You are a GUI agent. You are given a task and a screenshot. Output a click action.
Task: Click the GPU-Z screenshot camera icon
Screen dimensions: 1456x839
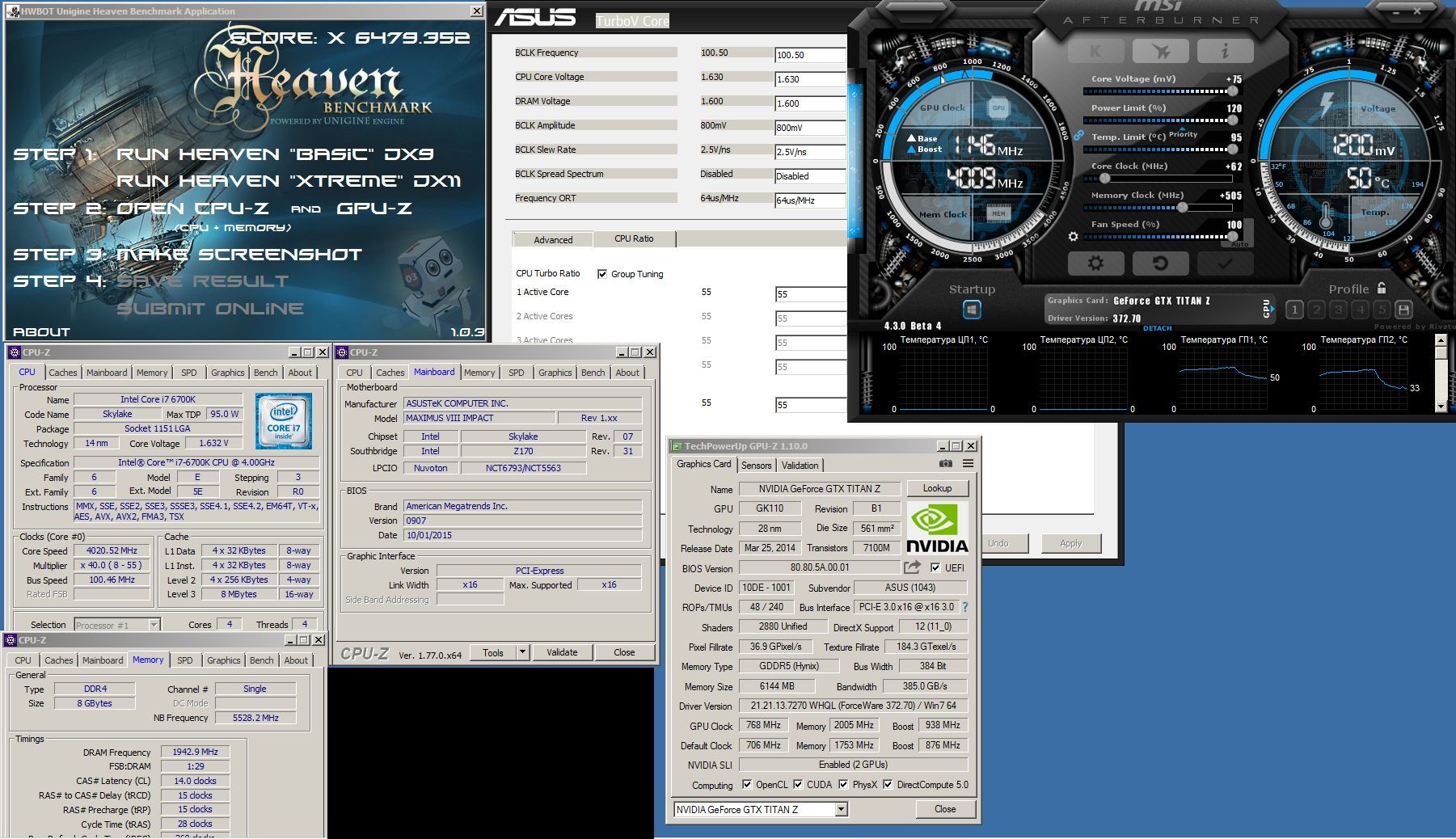click(x=945, y=464)
